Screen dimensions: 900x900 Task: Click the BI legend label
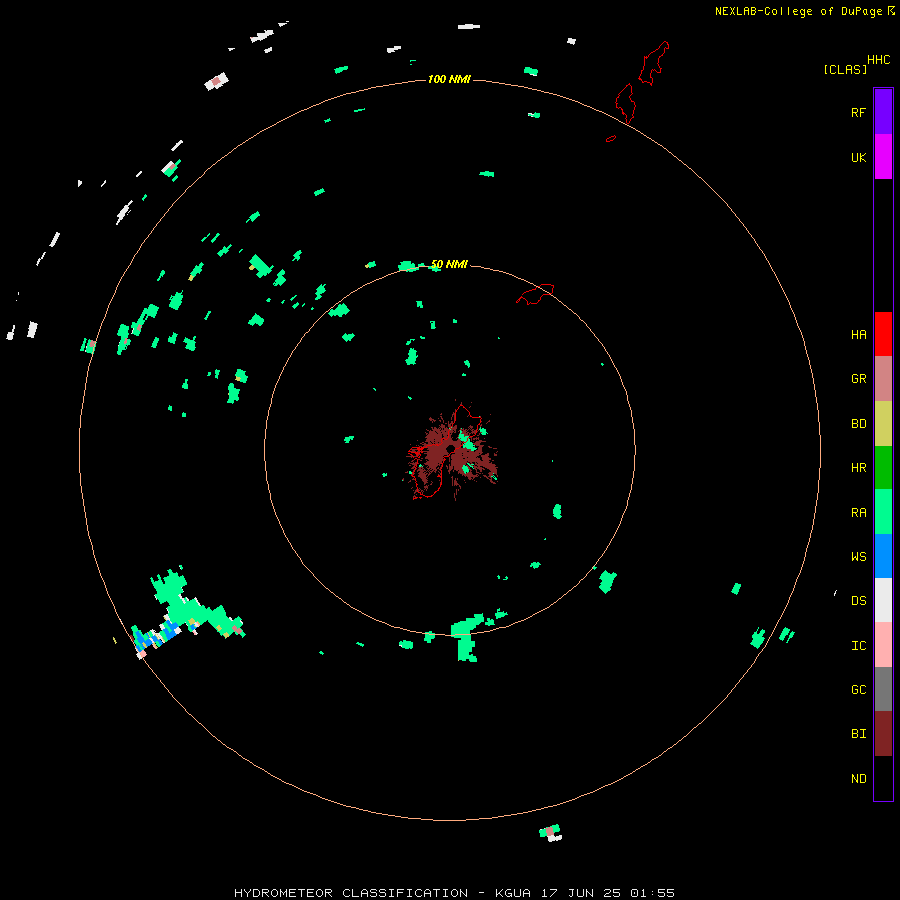(x=858, y=734)
